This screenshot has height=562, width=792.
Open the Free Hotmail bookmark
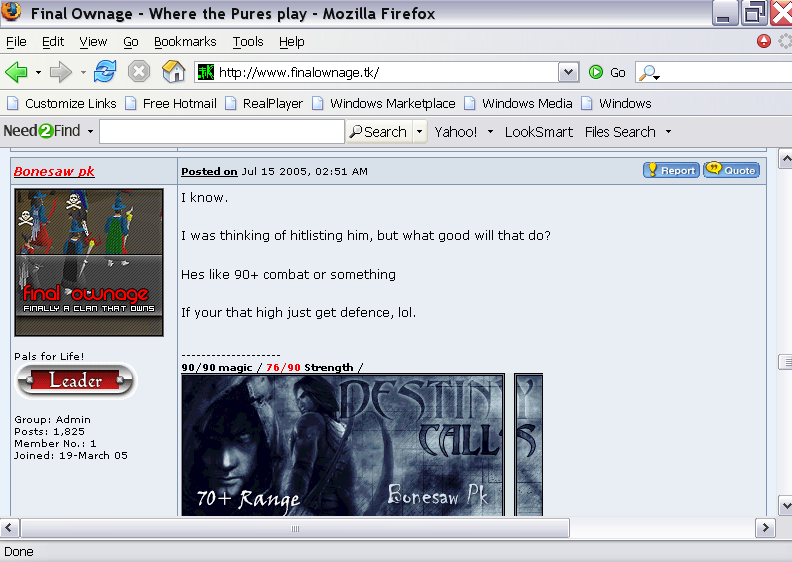tap(180, 104)
